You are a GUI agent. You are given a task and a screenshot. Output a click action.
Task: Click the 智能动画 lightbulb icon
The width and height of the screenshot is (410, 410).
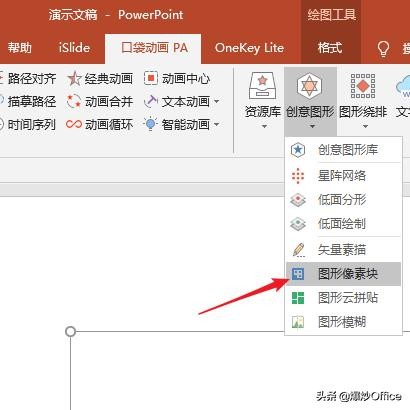[x=150, y=124]
